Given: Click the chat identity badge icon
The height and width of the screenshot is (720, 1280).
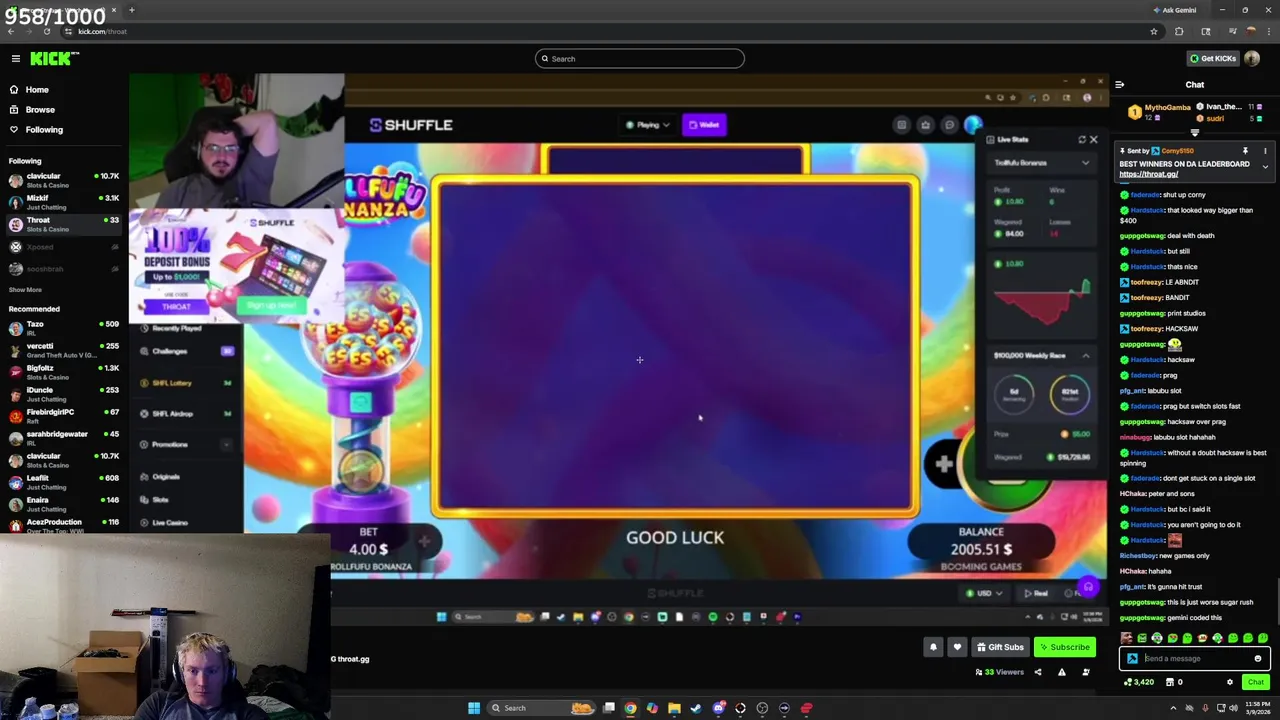Looking at the screenshot, I should point(1132,659).
